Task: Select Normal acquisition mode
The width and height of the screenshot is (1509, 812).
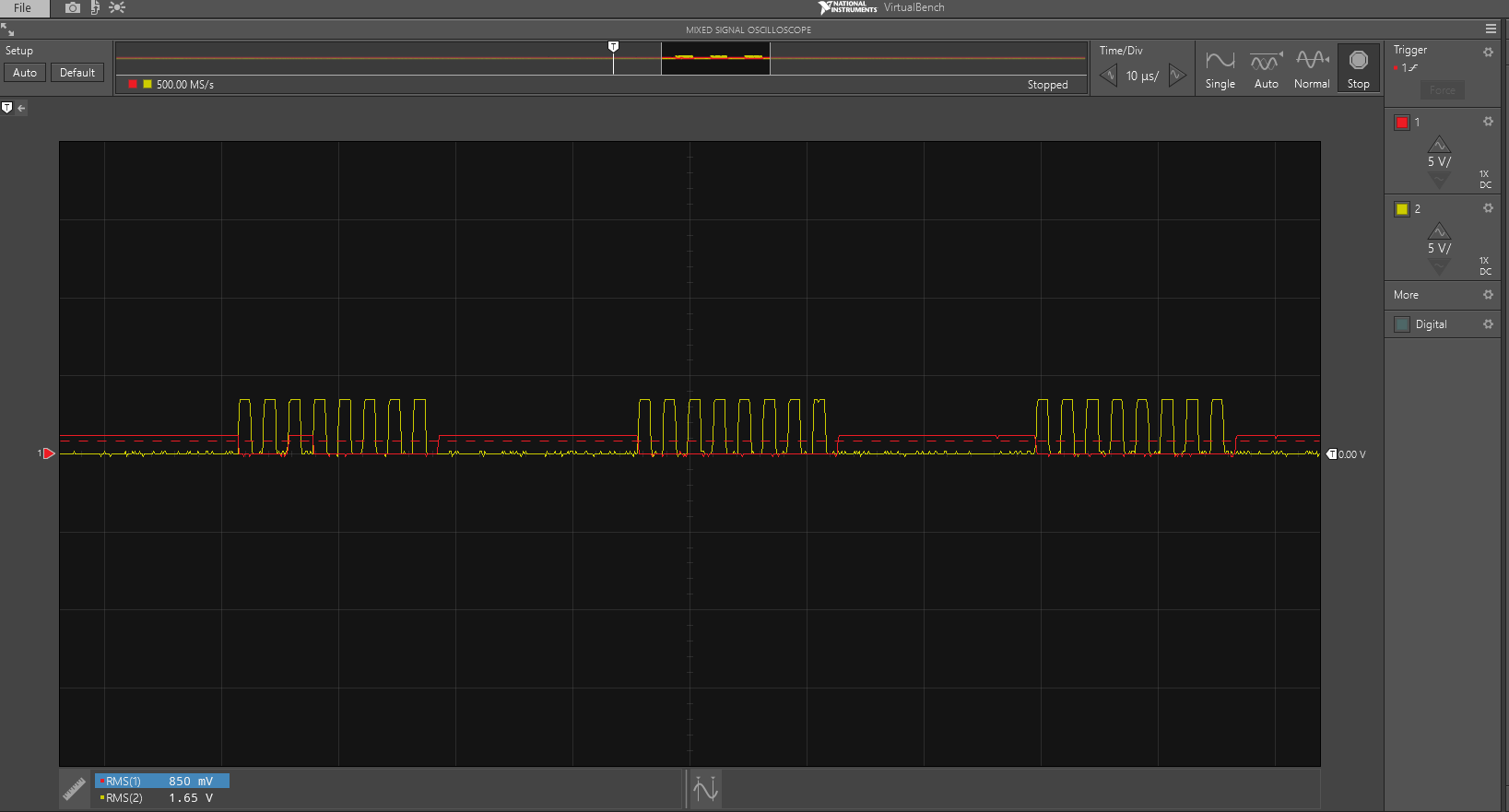Action: click(x=1312, y=70)
